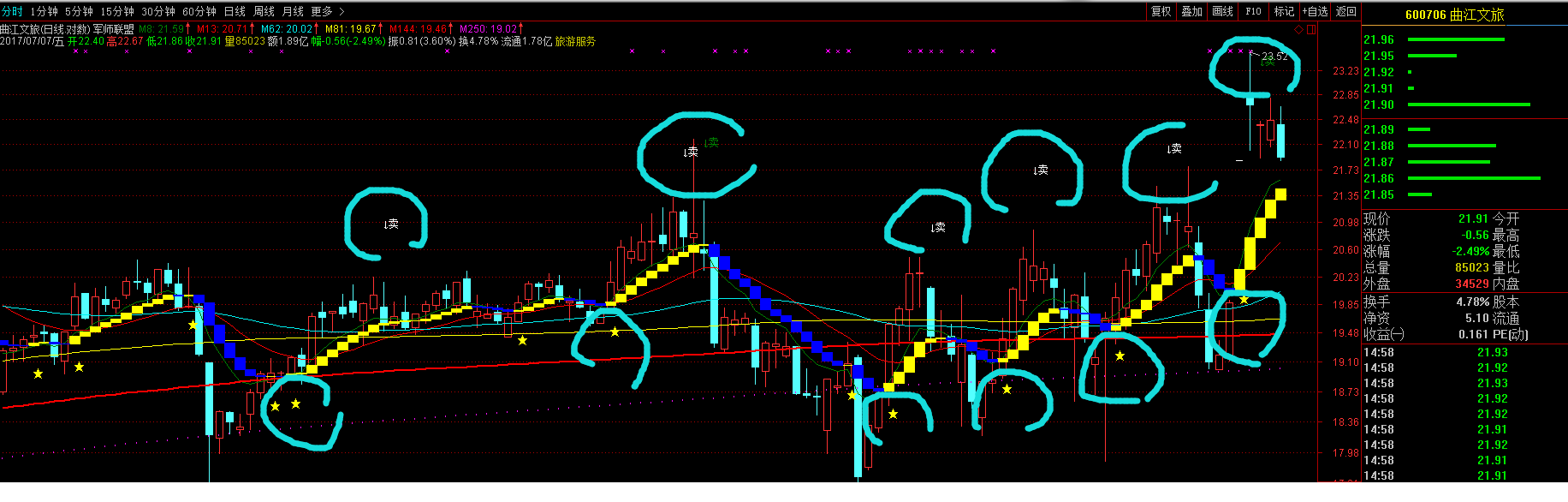
Task: Click the red diamond icon above chart
Action: click(1298, 30)
